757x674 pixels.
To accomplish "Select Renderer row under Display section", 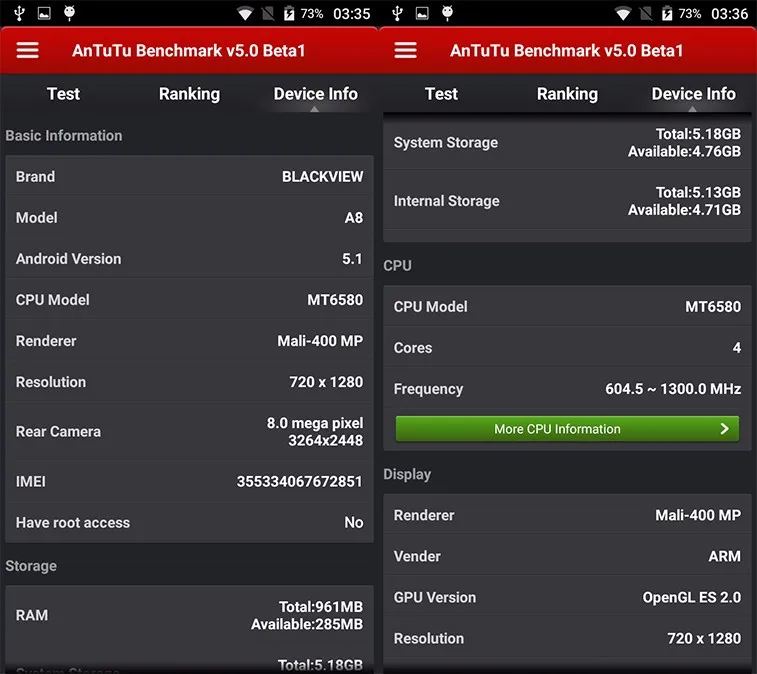I will point(567,515).
